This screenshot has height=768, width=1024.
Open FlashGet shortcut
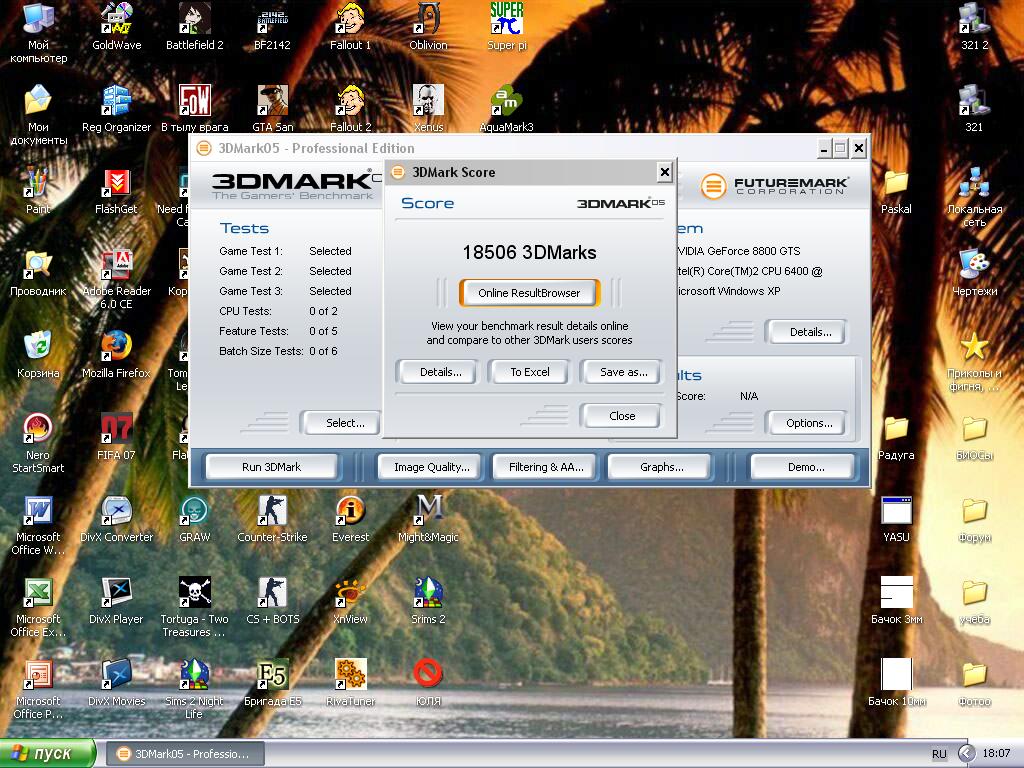tap(116, 191)
